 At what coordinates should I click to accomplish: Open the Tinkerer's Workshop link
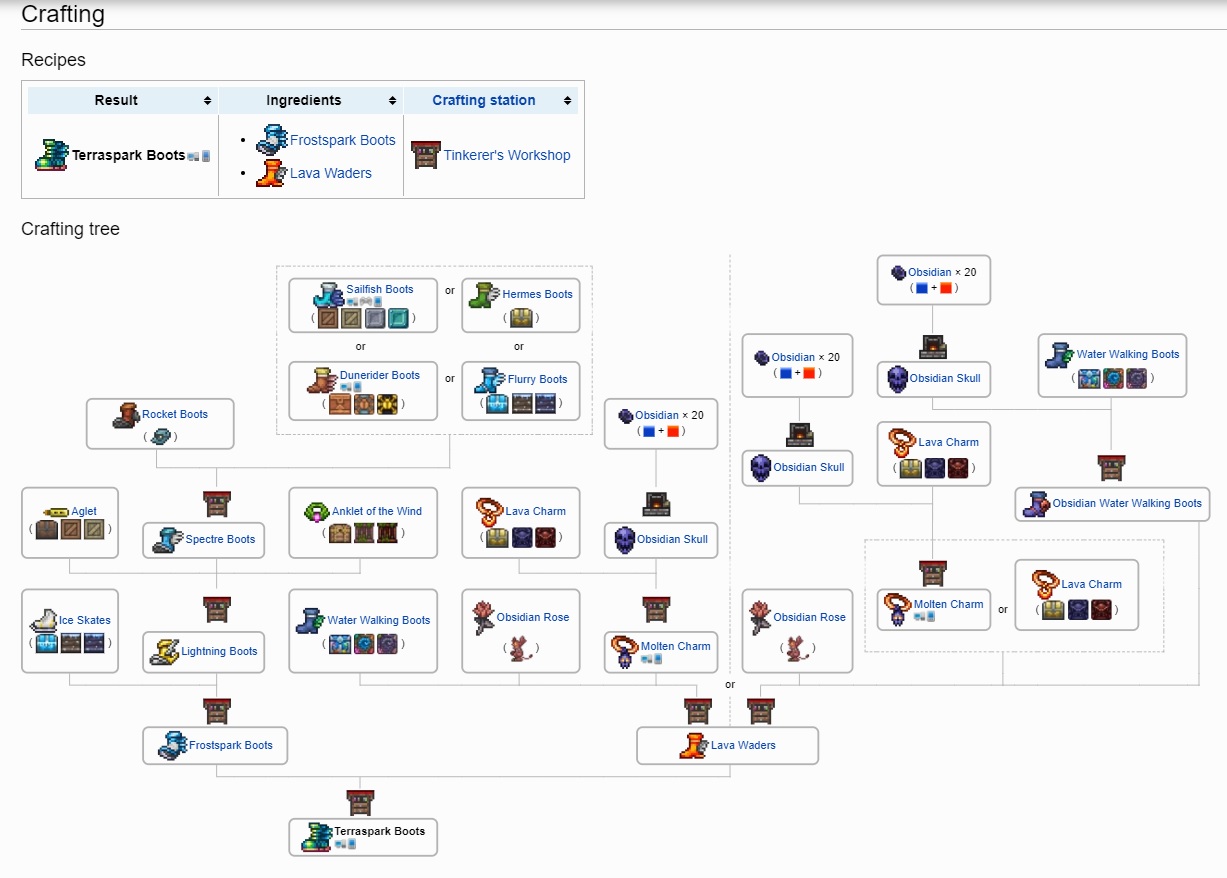507,155
